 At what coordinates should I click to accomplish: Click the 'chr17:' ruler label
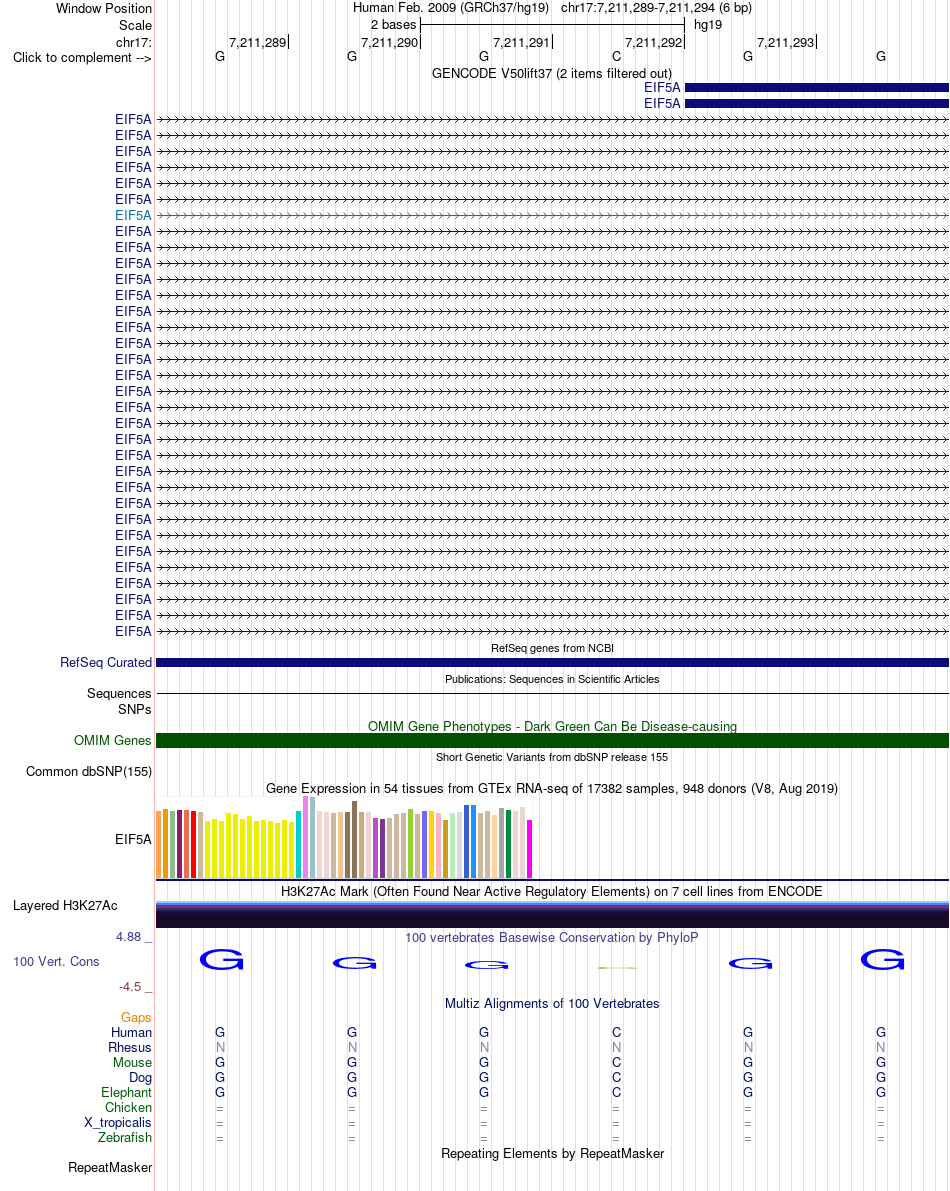pos(134,43)
